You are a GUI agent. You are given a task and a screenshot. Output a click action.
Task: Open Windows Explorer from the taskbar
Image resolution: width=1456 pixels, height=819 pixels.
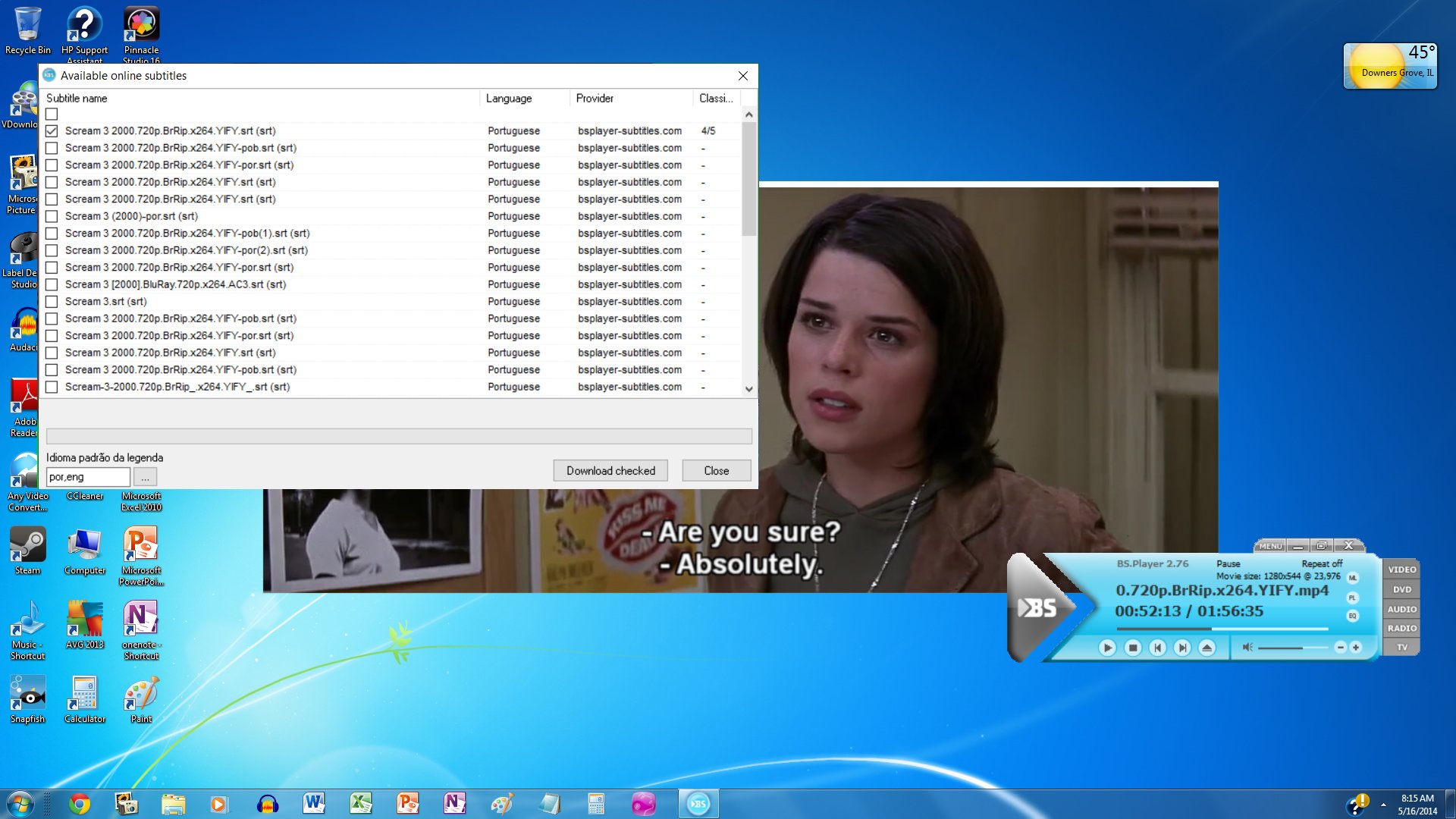[173, 804]
